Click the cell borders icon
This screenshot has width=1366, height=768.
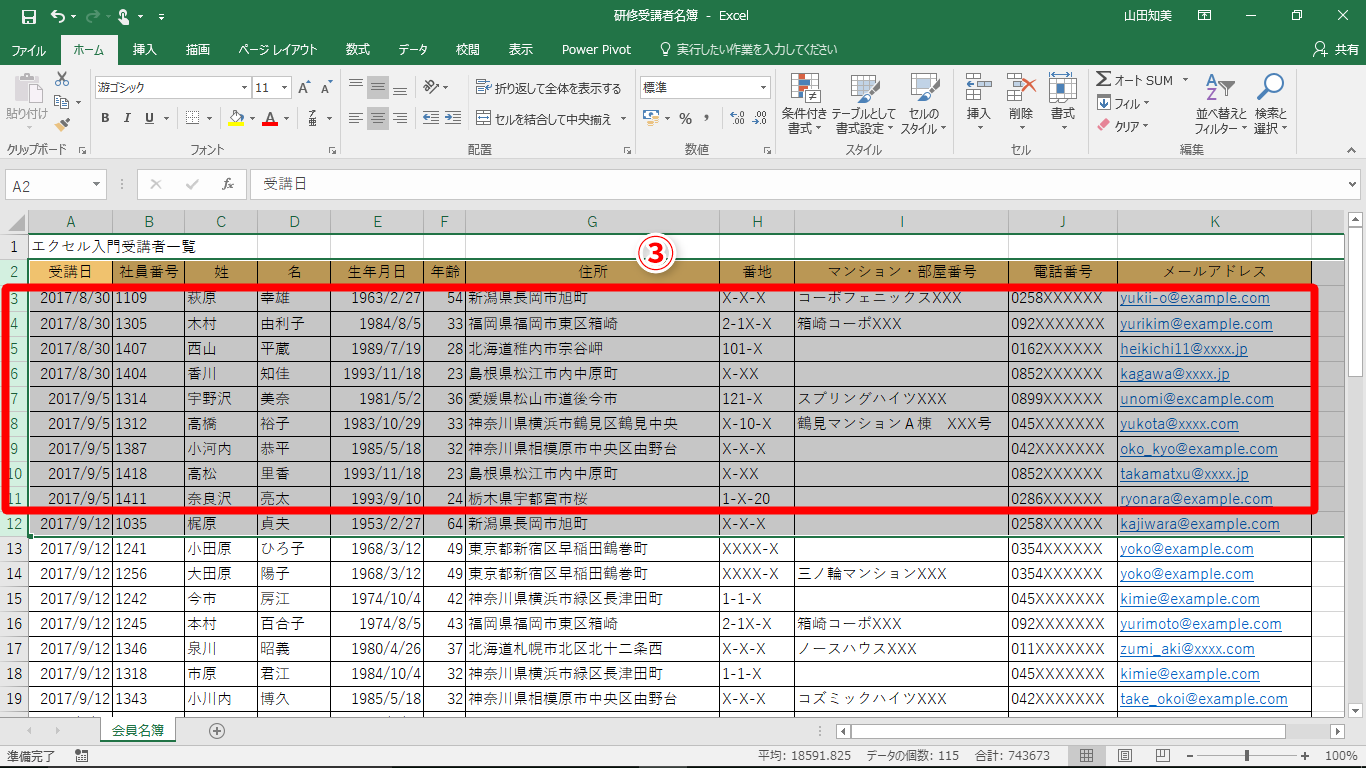pyautogui.click(x=193, y=118)
